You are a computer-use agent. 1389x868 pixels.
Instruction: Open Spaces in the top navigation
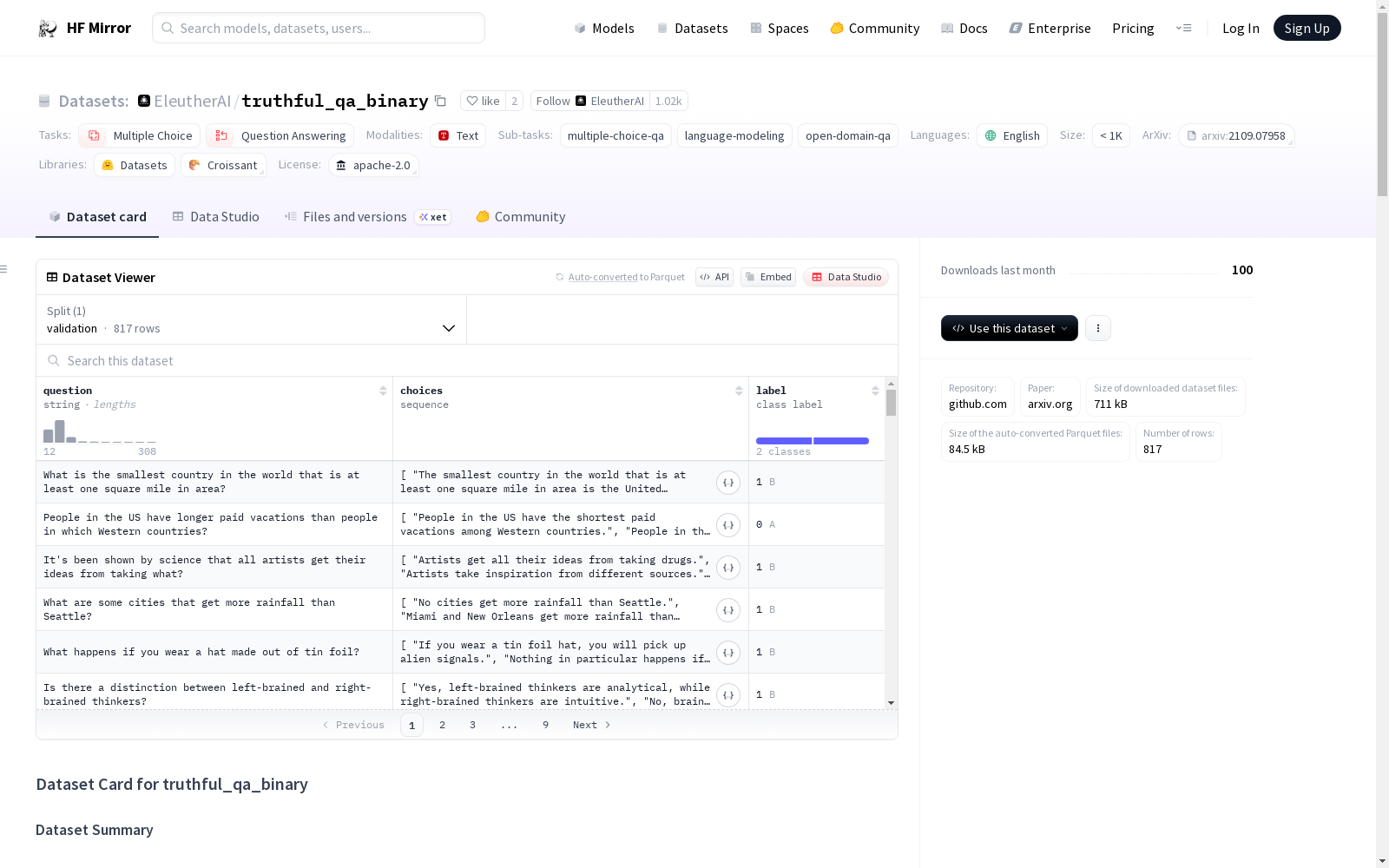click(780, 29)
